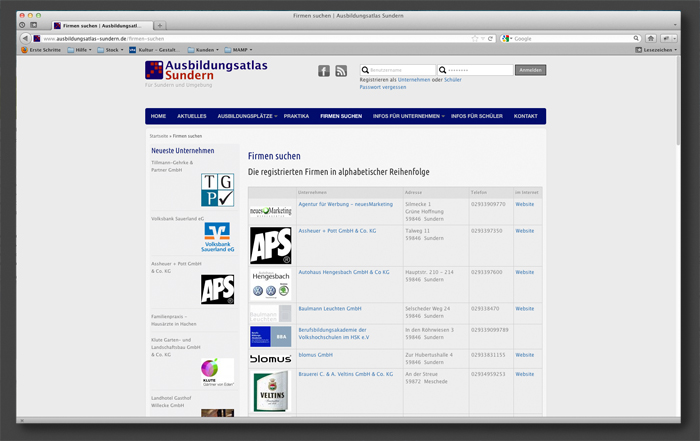
Task: Open the Erste Schritte bookmark
Action: tap(41, 50)
